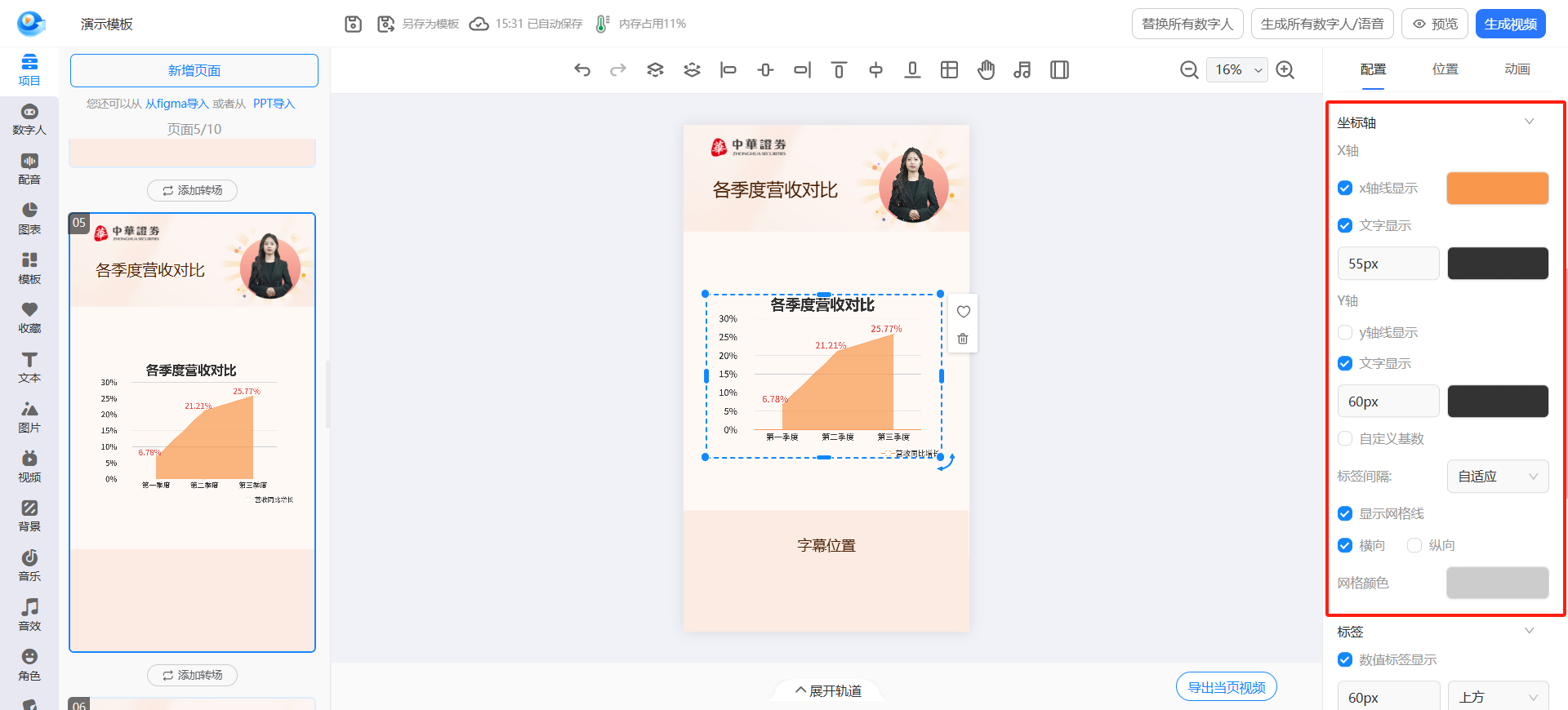
Task: Switch to the 动画 tab
Action: tap(1517, 69)
